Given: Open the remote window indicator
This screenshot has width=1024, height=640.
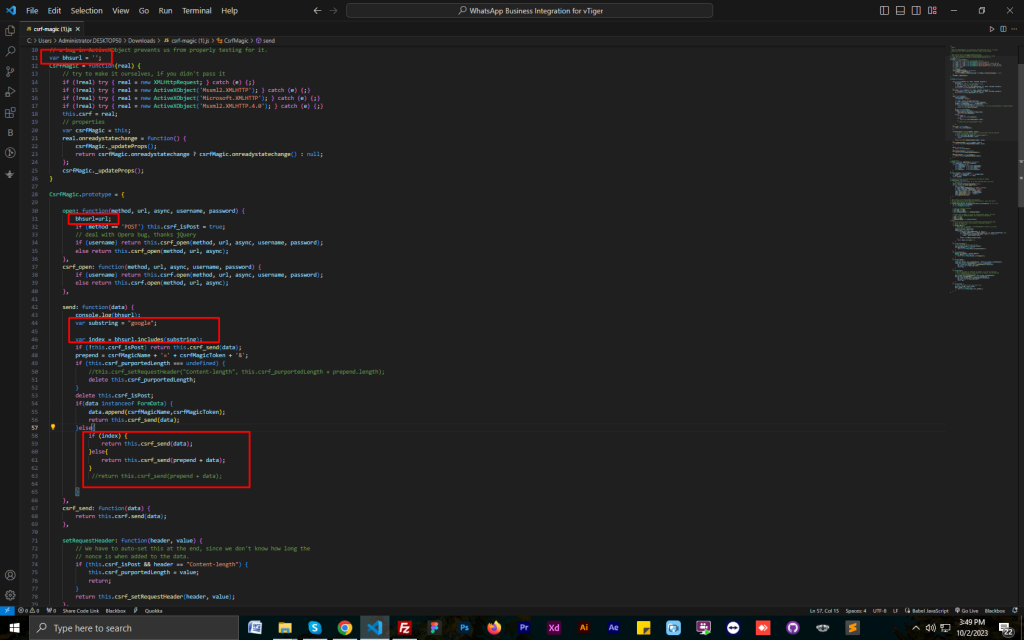Looking at the screenshot, I should tap(7, 611).
